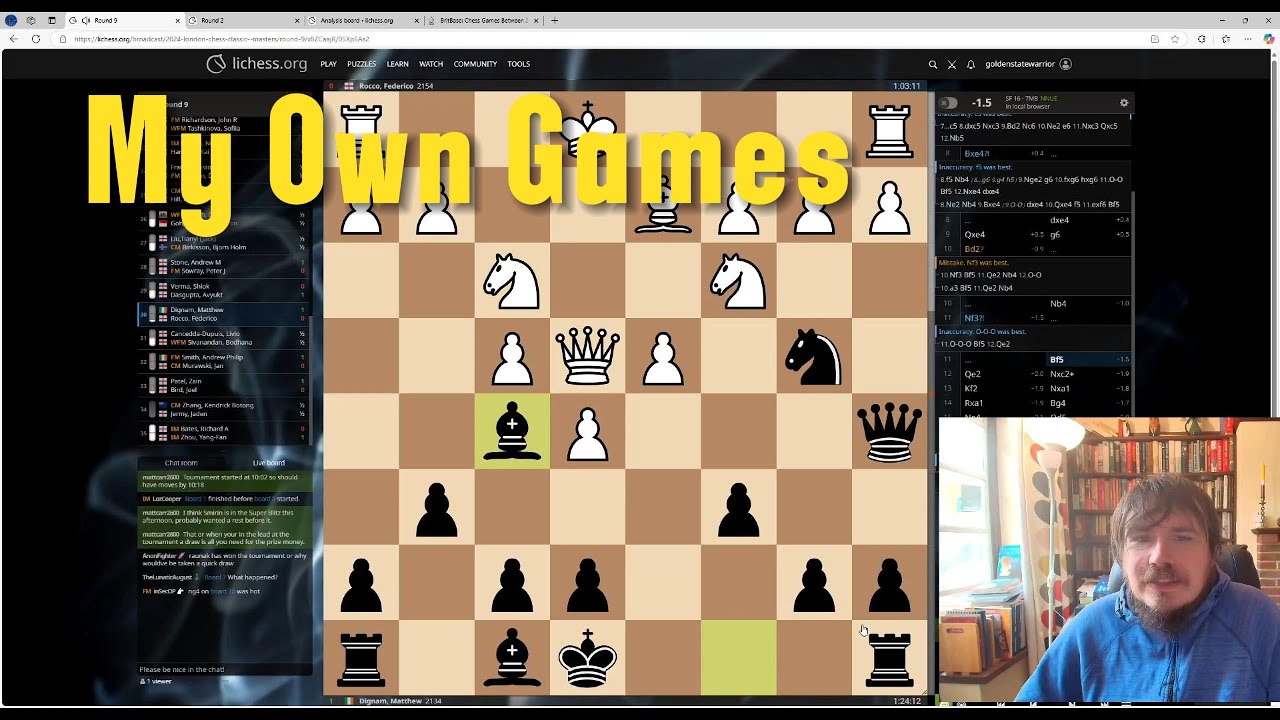Open the LEARN menu
The image size is (1280, 720).
tap(397, 64)
